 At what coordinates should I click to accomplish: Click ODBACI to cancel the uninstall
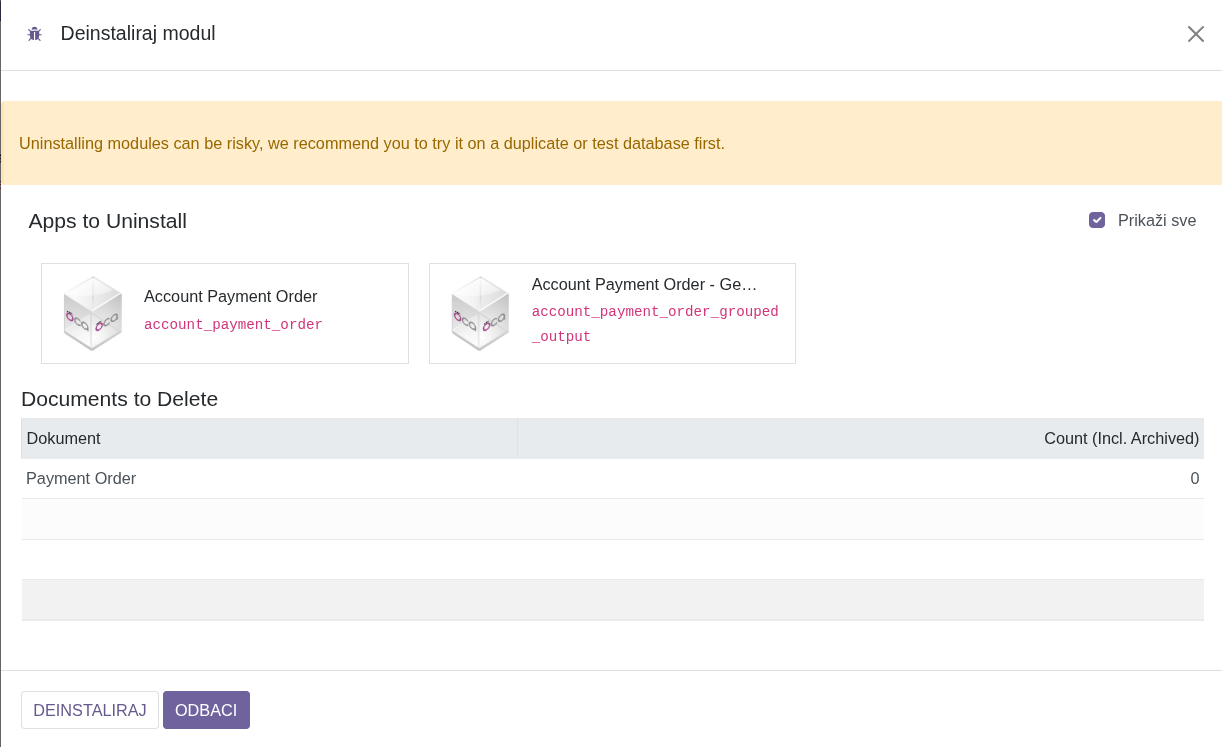[x=206, y=710]
